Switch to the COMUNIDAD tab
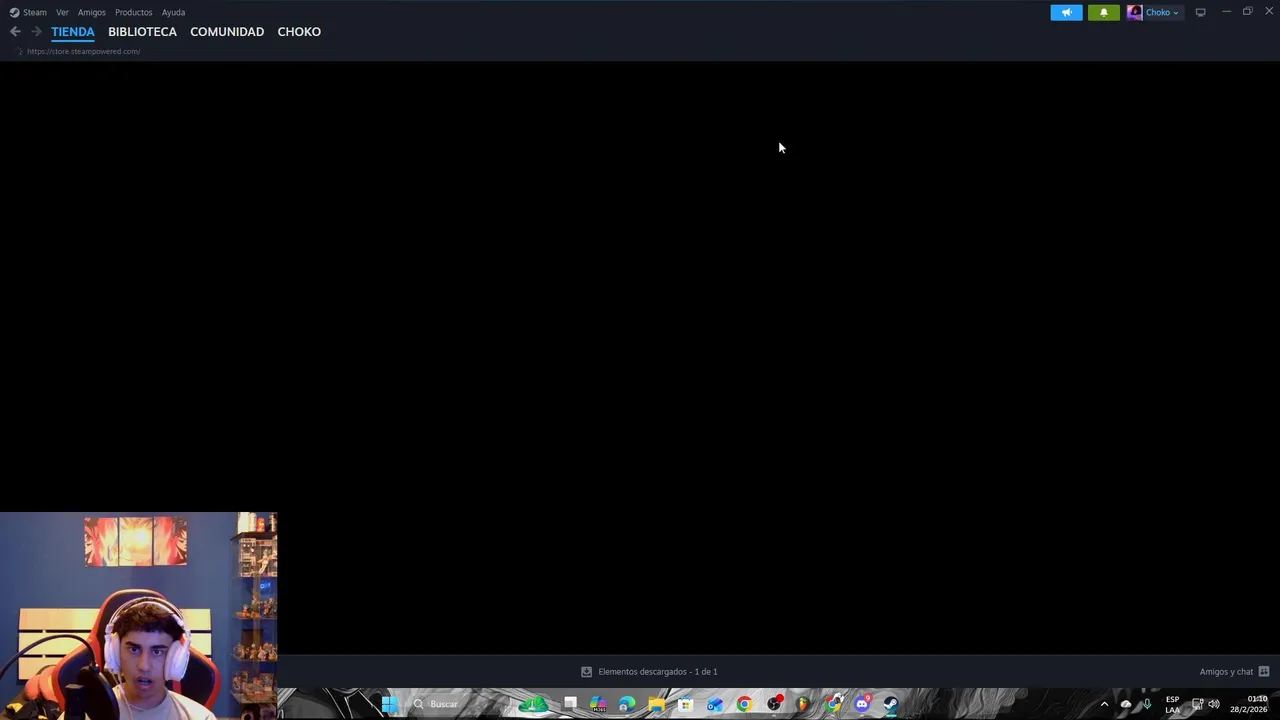The image size is (1280, 720). [227, 32]
